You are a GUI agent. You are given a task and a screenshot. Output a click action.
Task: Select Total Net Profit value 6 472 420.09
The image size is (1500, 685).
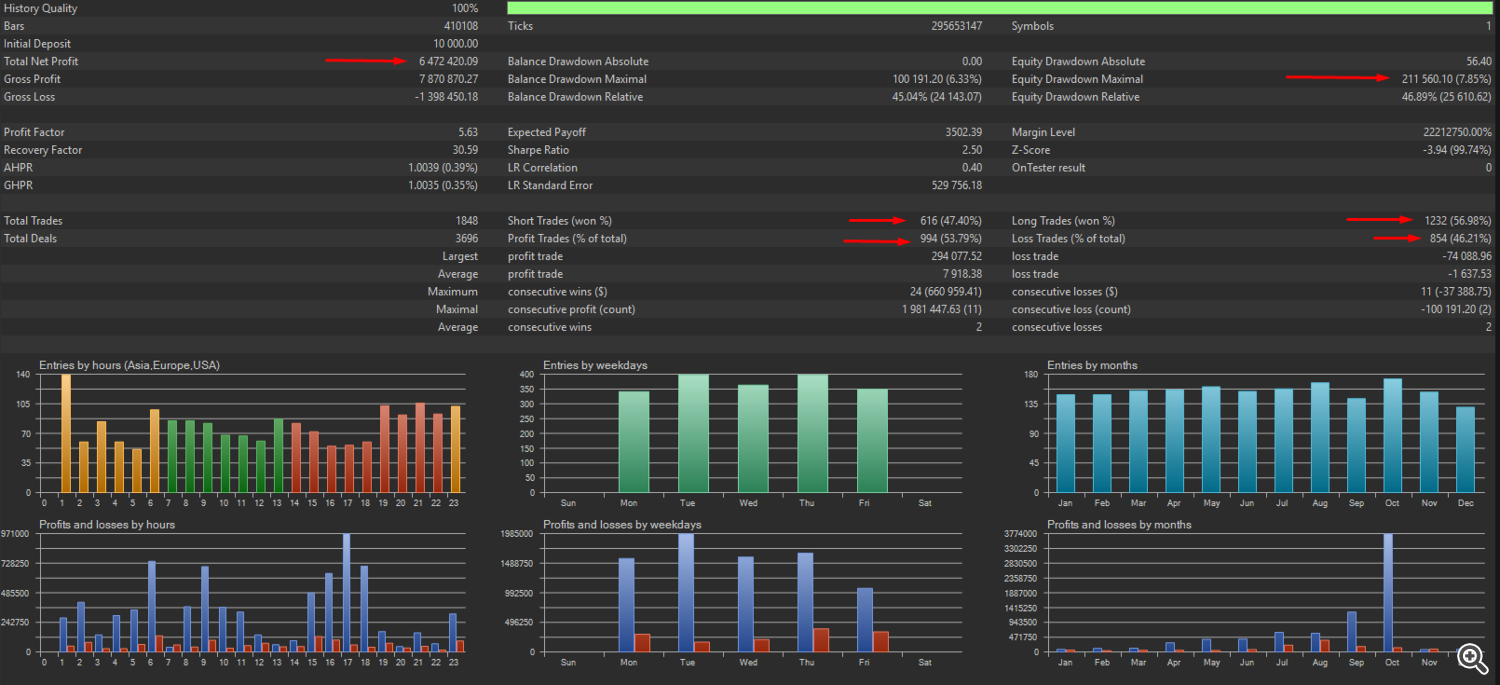pos(449,62)
